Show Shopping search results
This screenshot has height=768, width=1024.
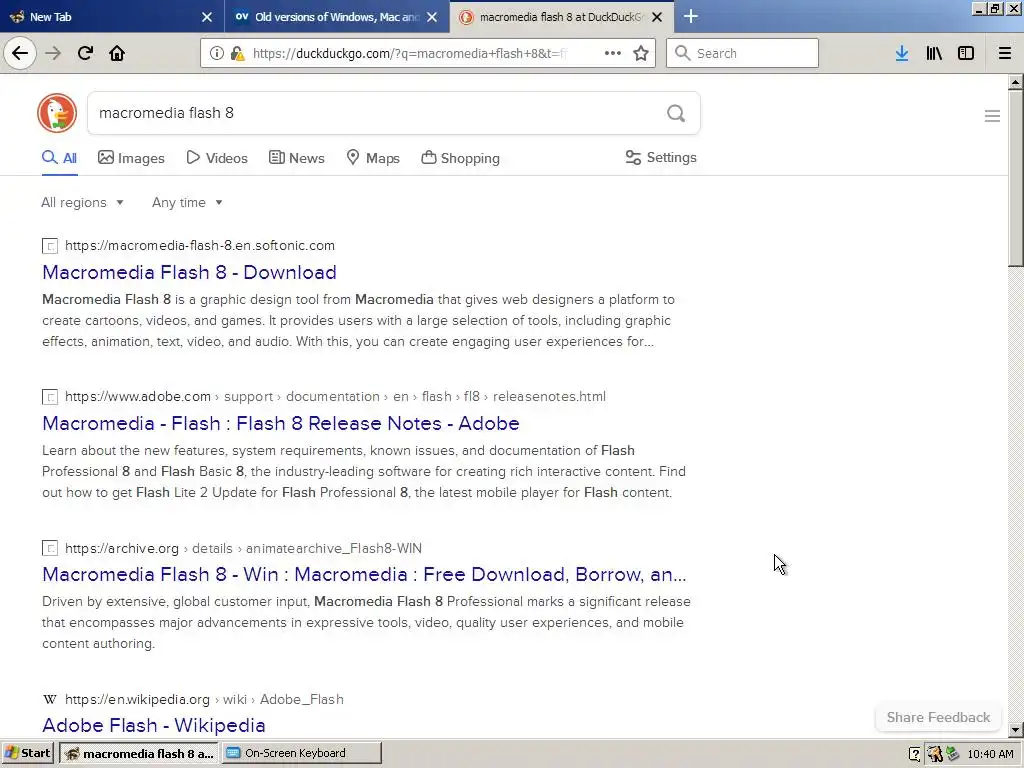click(x=460, y=158)
